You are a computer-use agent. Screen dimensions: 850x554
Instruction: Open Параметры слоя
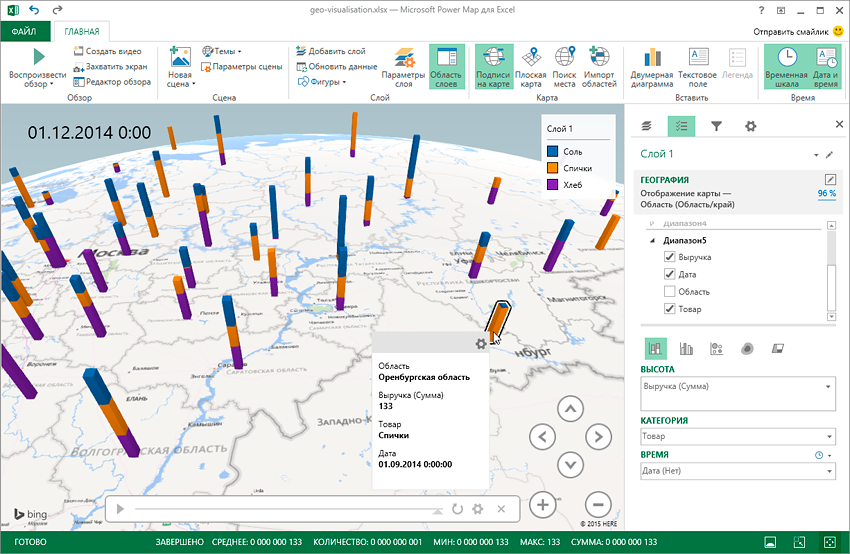[x=403, y=67]
